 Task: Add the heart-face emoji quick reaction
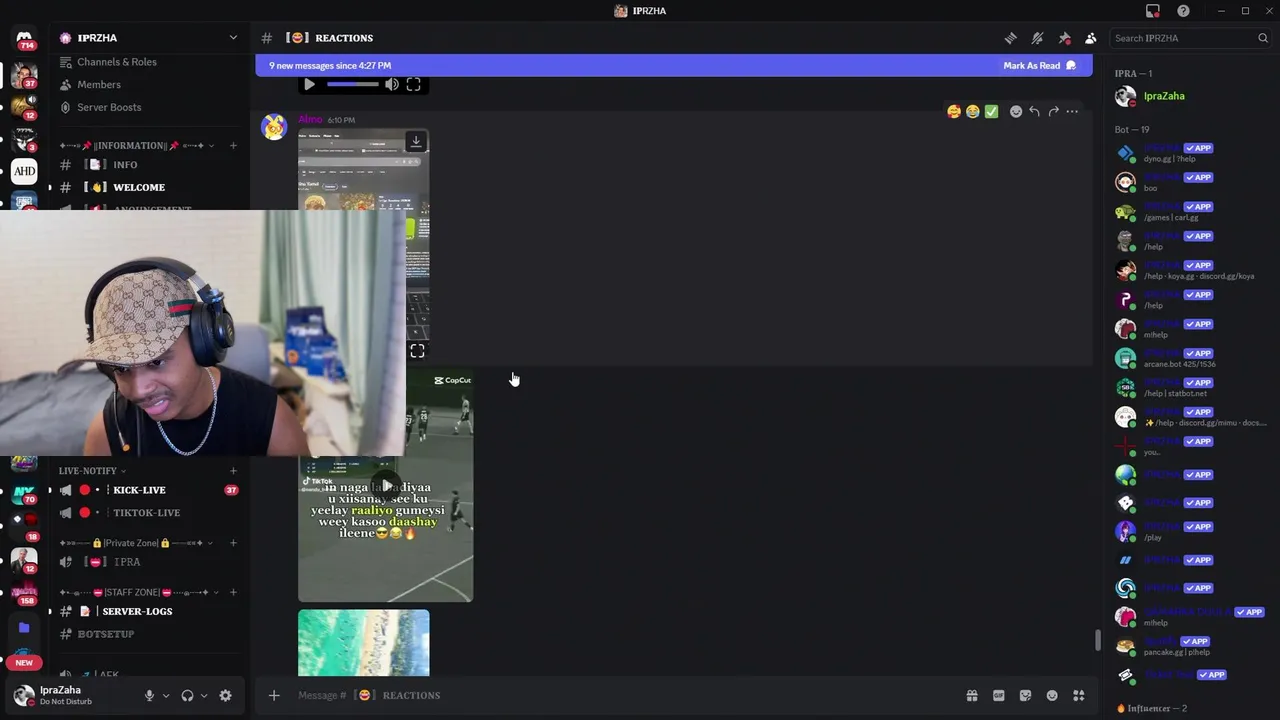tap(954, 112)
